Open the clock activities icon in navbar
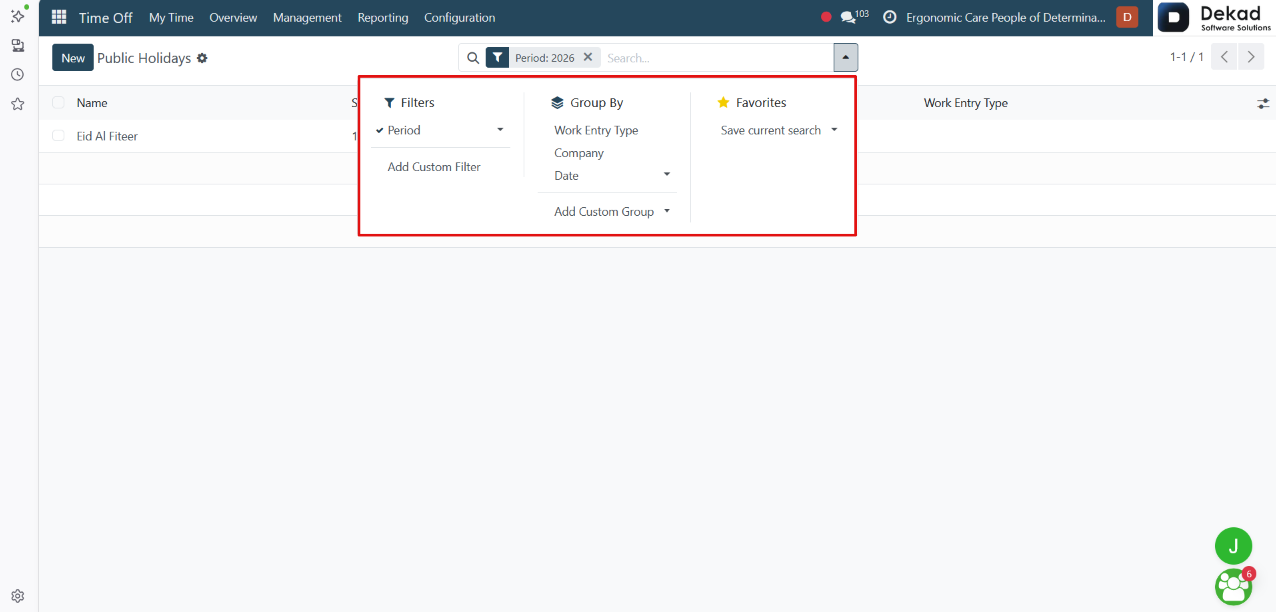 coord(889,17)
